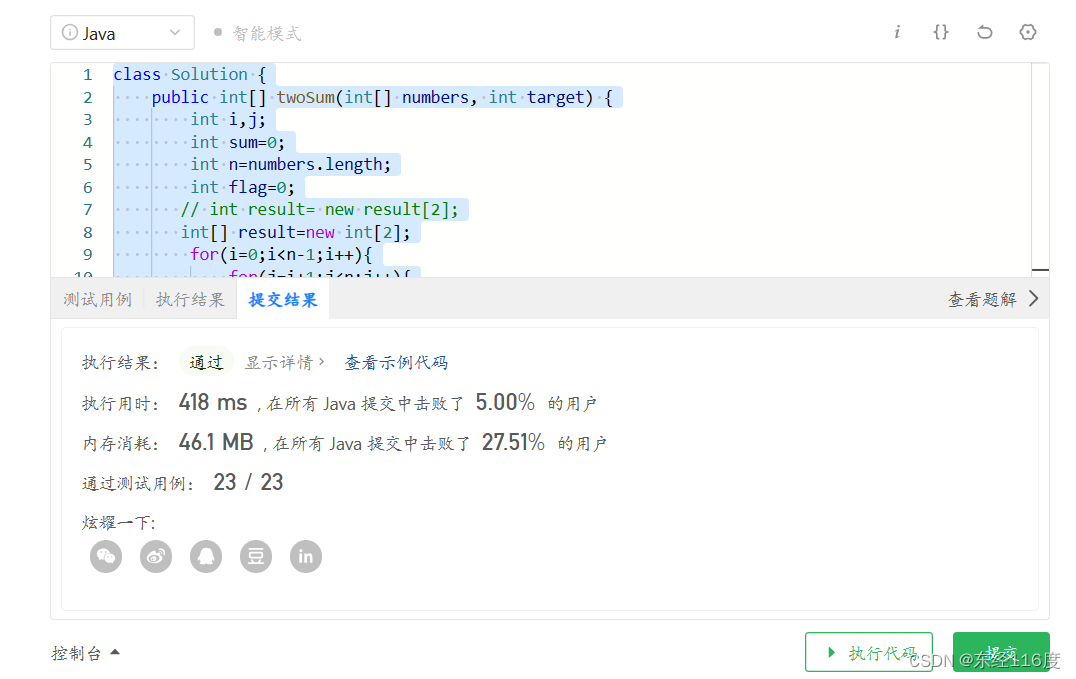Format code with the curly braces icon
The width and height of the screenshot is (1076, 679).
click(x=940, y=32)
